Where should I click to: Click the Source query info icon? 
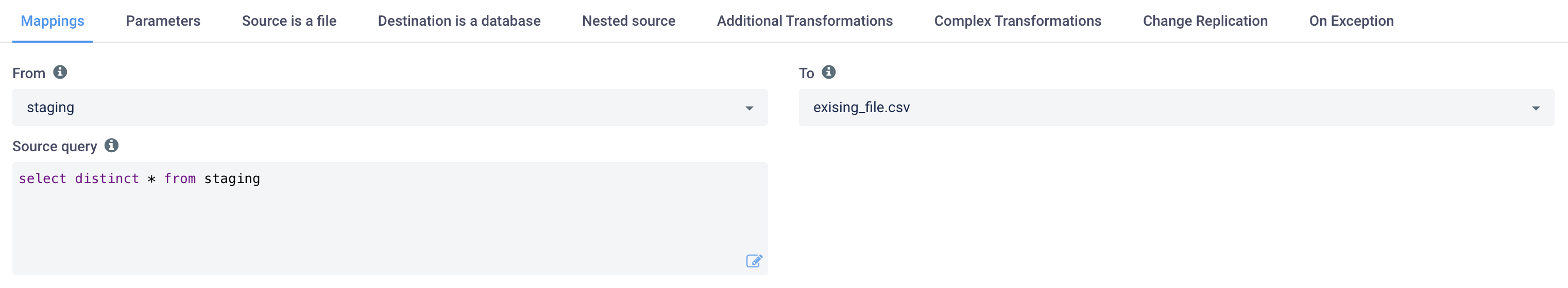(x=111, y=146)
